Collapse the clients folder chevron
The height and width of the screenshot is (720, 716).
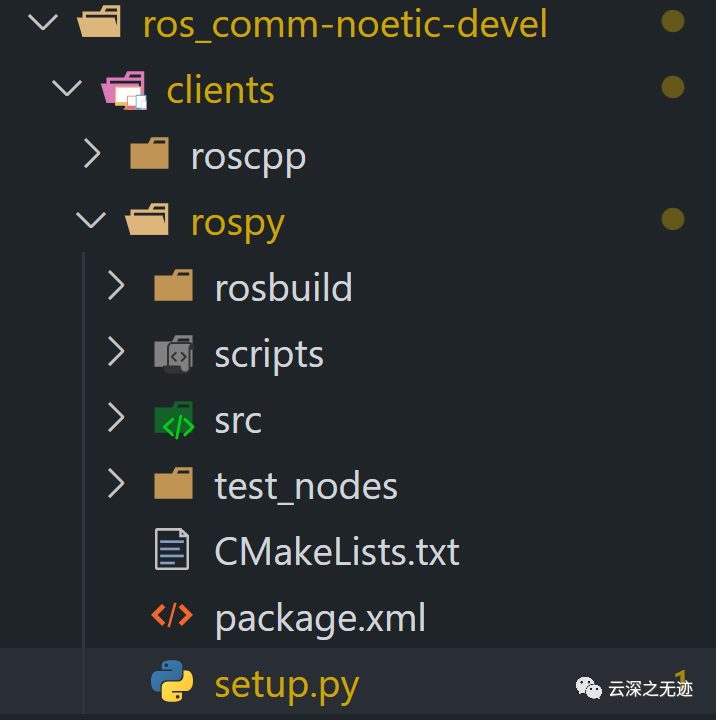coord(66,90)
